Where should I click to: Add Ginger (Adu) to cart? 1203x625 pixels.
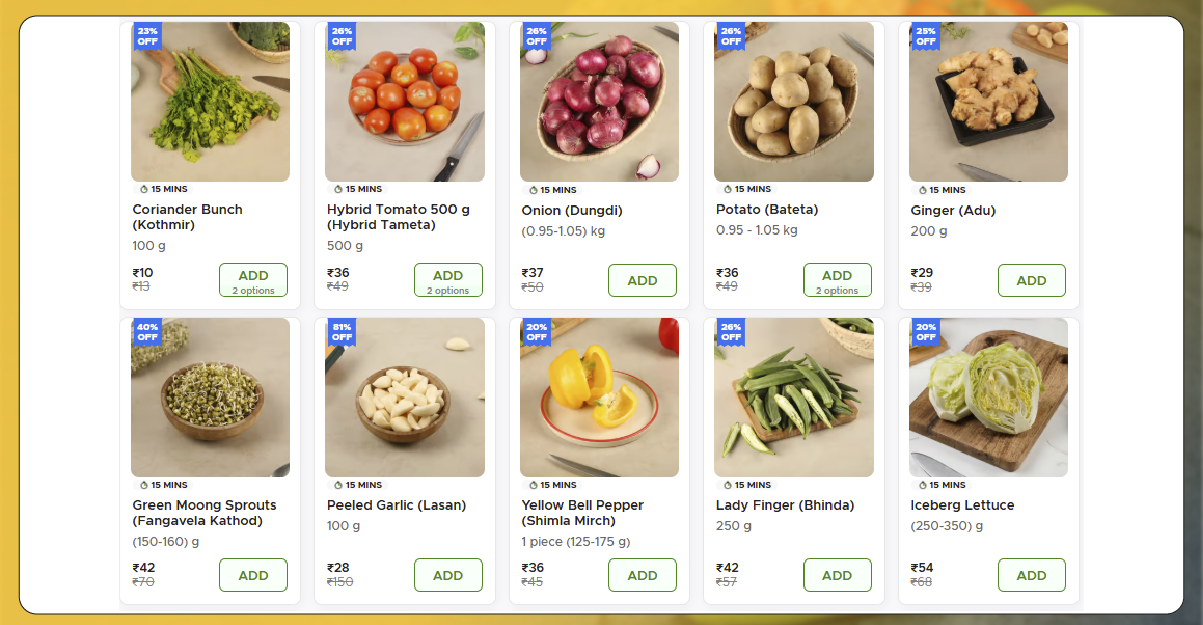coord(1031,281)
